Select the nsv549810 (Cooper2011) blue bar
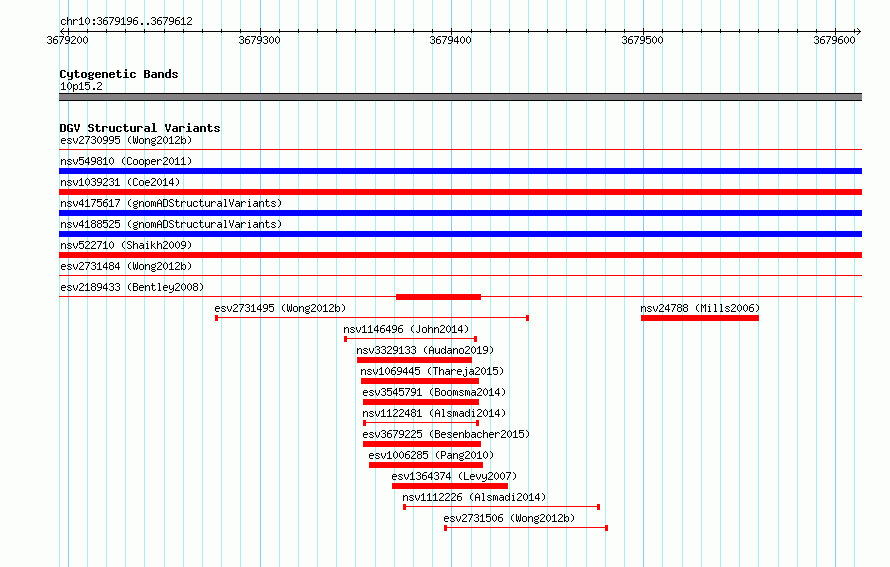 (460, 171)
